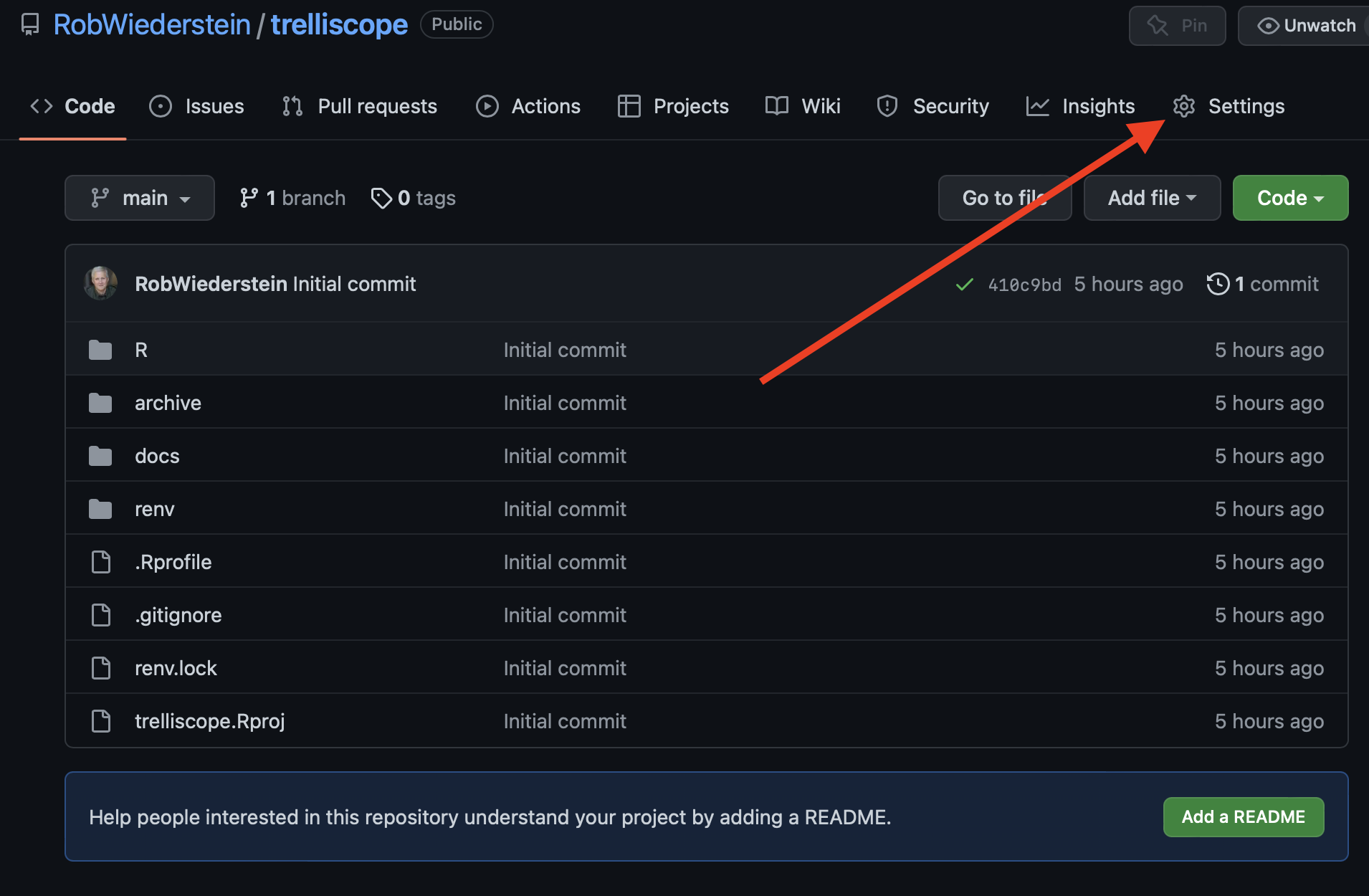Click RobWiederstein's avatar thumbnail
This screenshot has width=1369, height=896.
coord(101,284)
